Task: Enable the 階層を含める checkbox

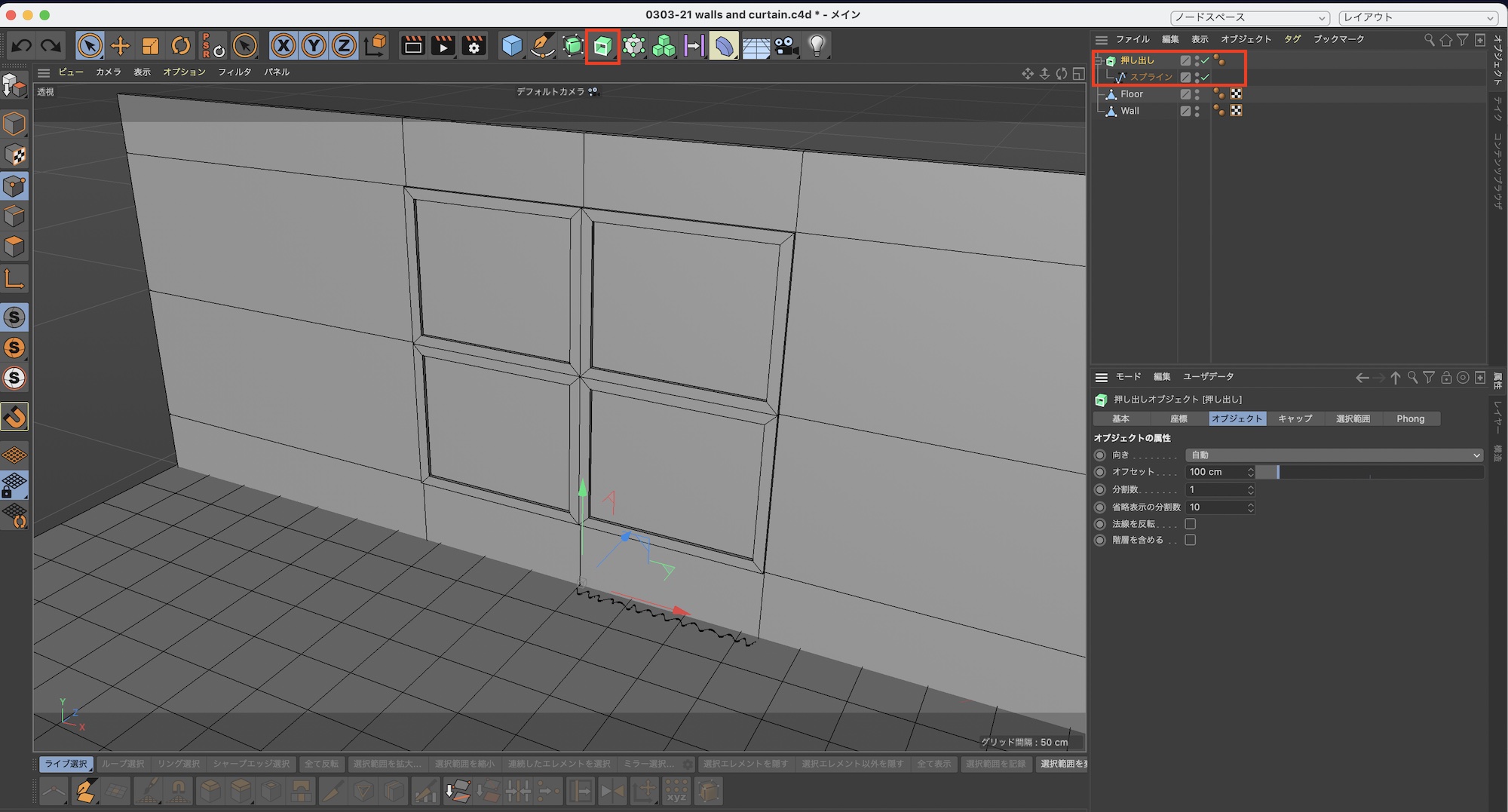Action: pos(1191,541)
